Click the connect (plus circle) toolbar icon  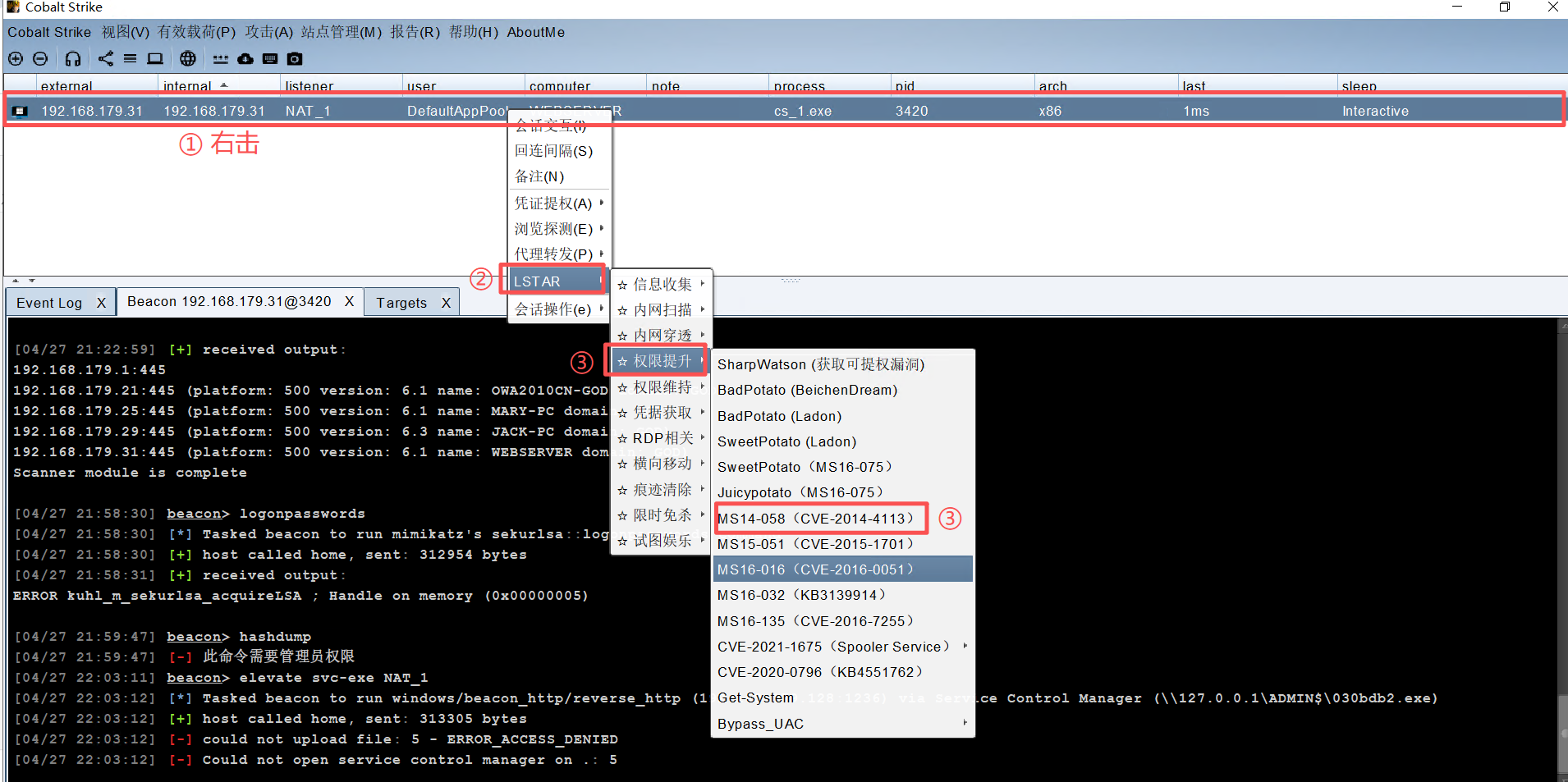(16, 59)
